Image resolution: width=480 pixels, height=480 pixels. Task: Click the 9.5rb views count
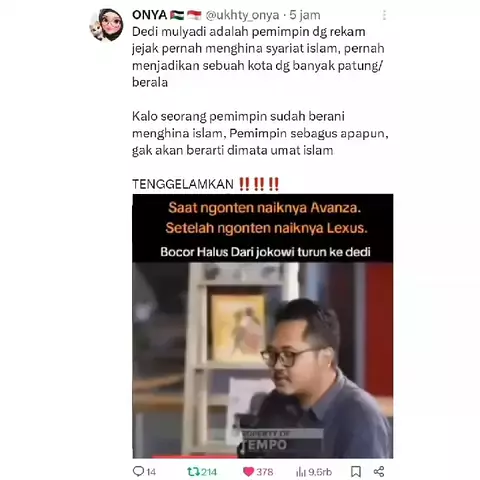tap(320, 472)
